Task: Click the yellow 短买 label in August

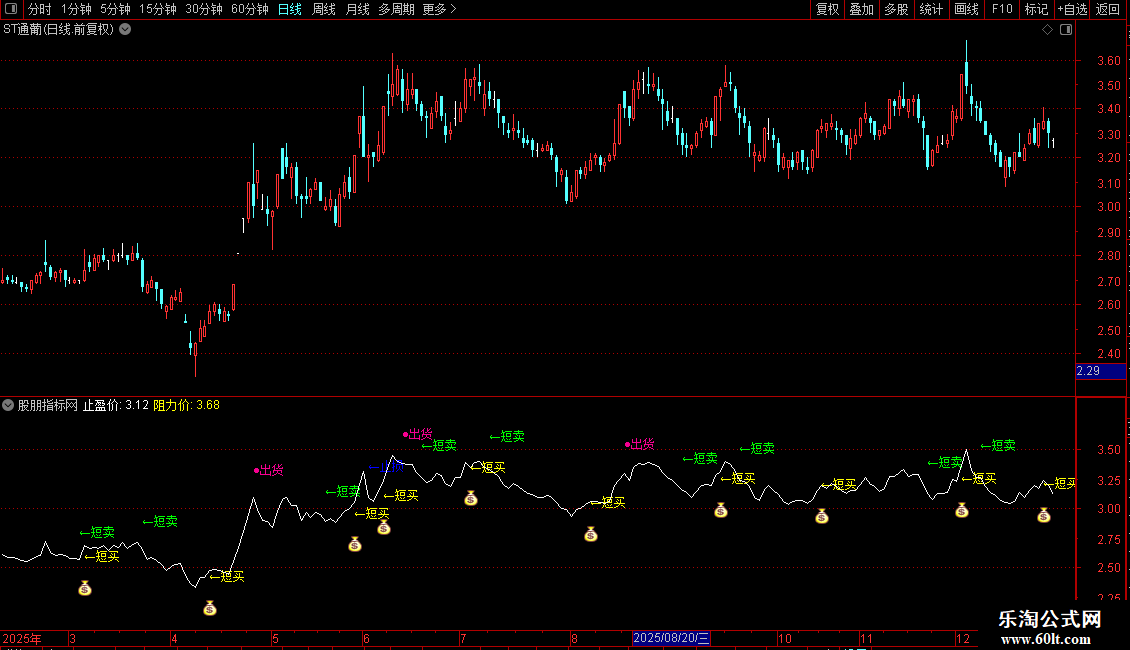Action: click(608, 502)
